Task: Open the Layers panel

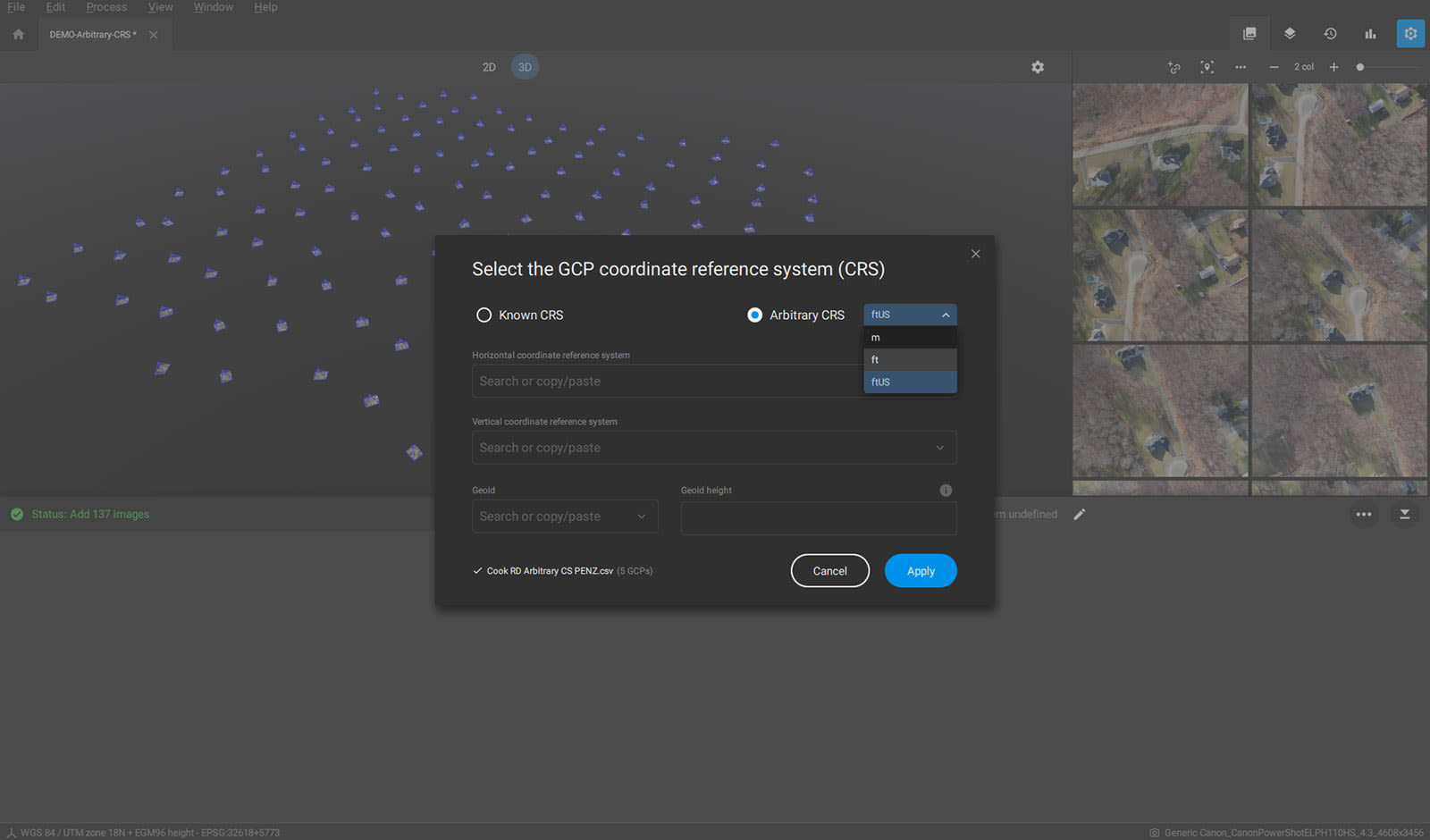Action: [x=1290, y=33]
